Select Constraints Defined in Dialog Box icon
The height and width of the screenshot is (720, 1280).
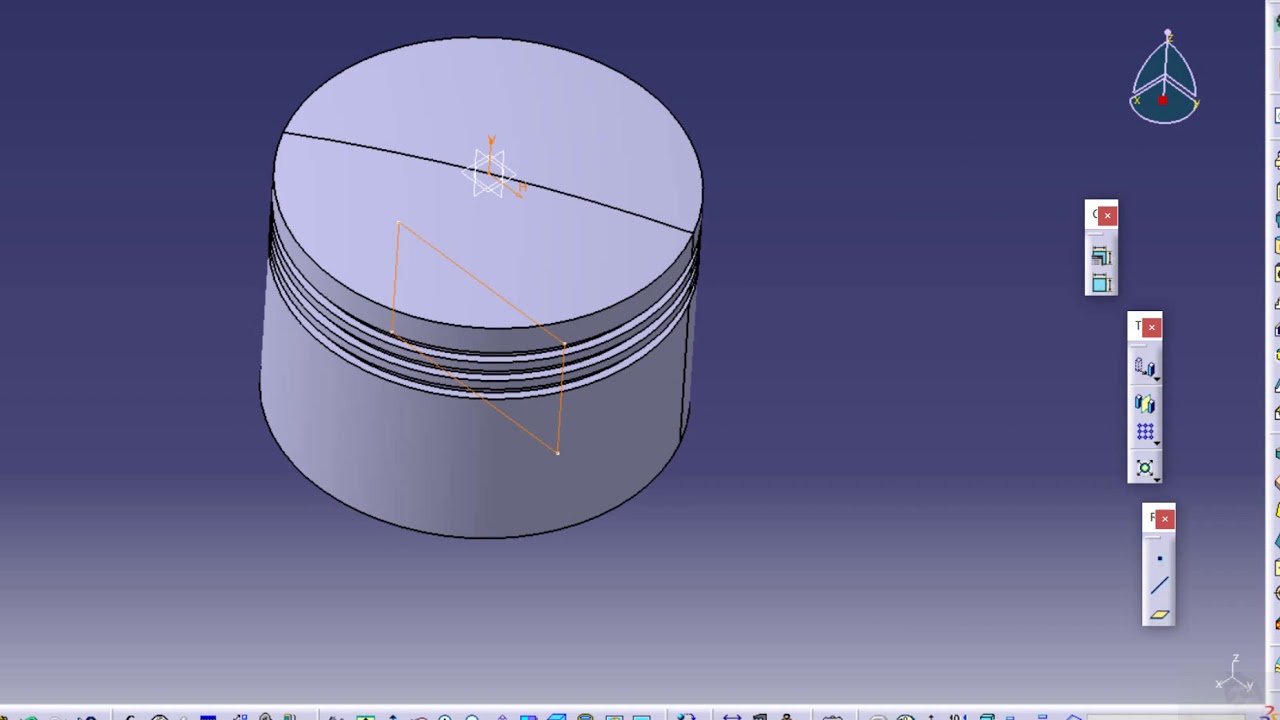coord(1101,257)
